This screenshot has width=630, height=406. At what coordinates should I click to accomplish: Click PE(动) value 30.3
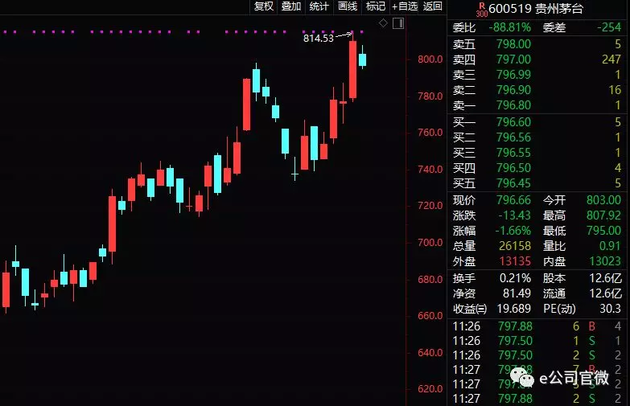pos(610,308)
